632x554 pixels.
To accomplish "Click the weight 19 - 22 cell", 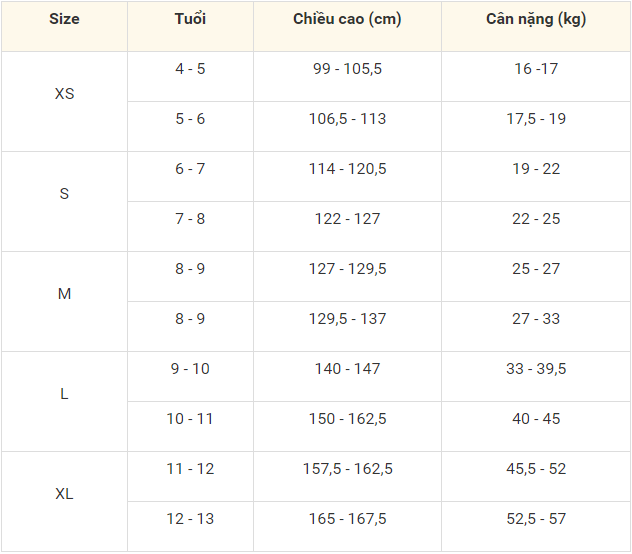I will click(x=536, y=169).
